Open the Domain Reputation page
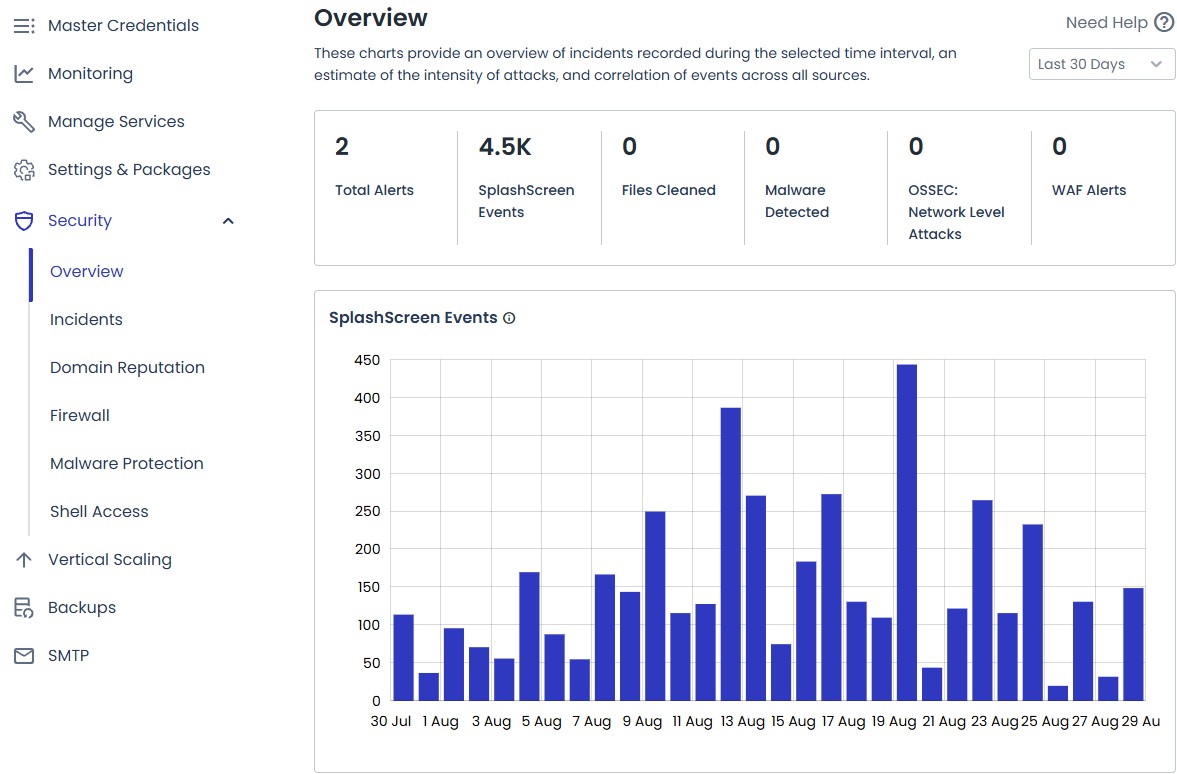Image resolution: width=1177 pixels, height=774 pixels. tap(126, 367)
